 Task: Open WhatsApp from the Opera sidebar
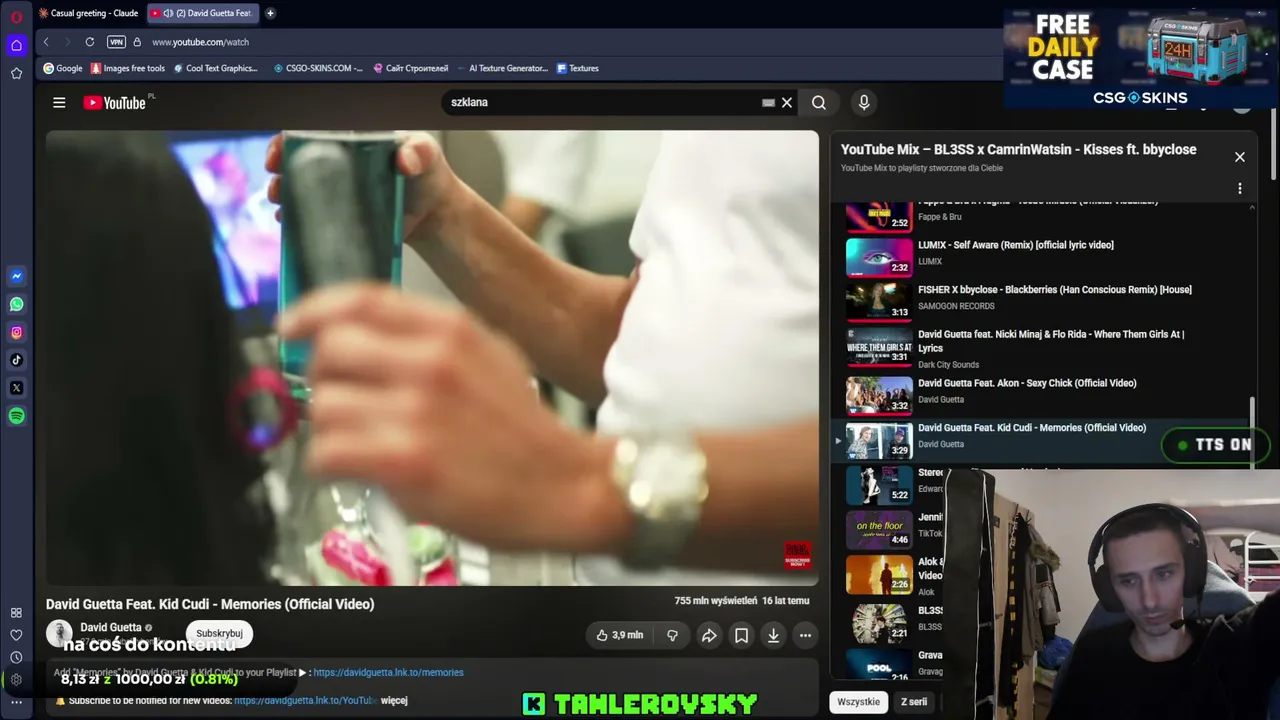pos(16,304)
